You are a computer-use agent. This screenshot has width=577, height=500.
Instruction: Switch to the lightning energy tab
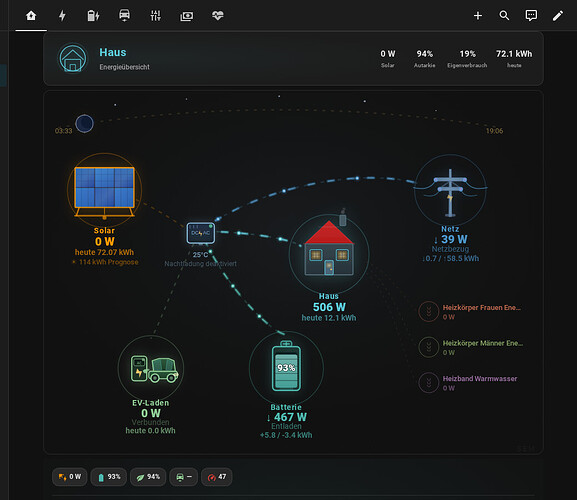62,15
